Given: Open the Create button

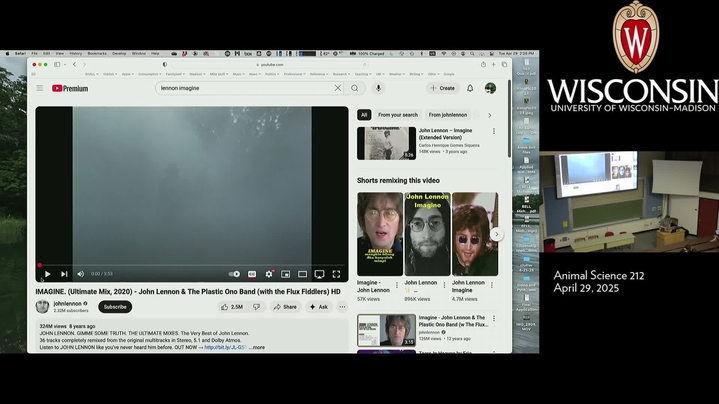Looking at the screenshot, I should [x=443, y=88].
